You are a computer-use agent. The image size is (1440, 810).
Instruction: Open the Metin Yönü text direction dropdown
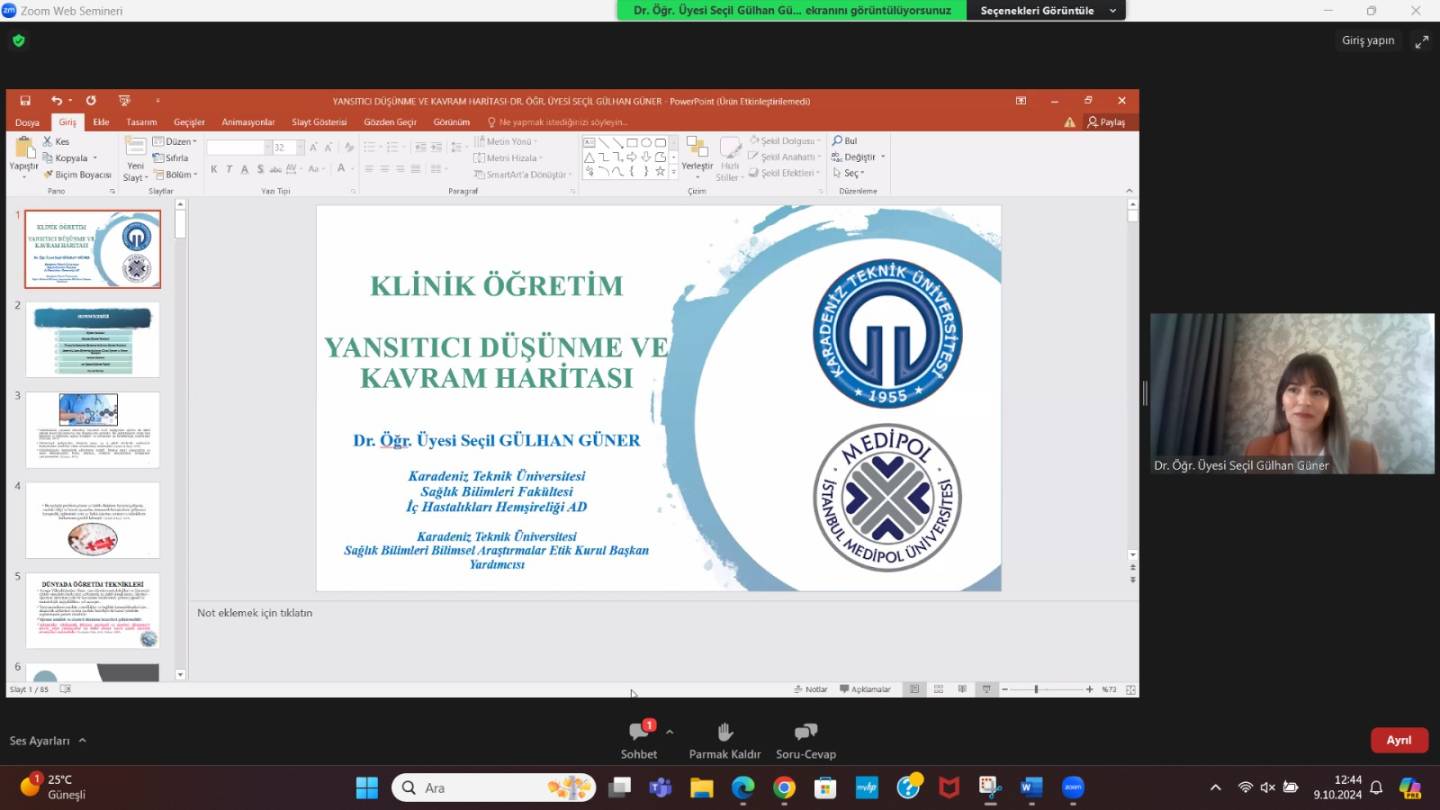506,142
